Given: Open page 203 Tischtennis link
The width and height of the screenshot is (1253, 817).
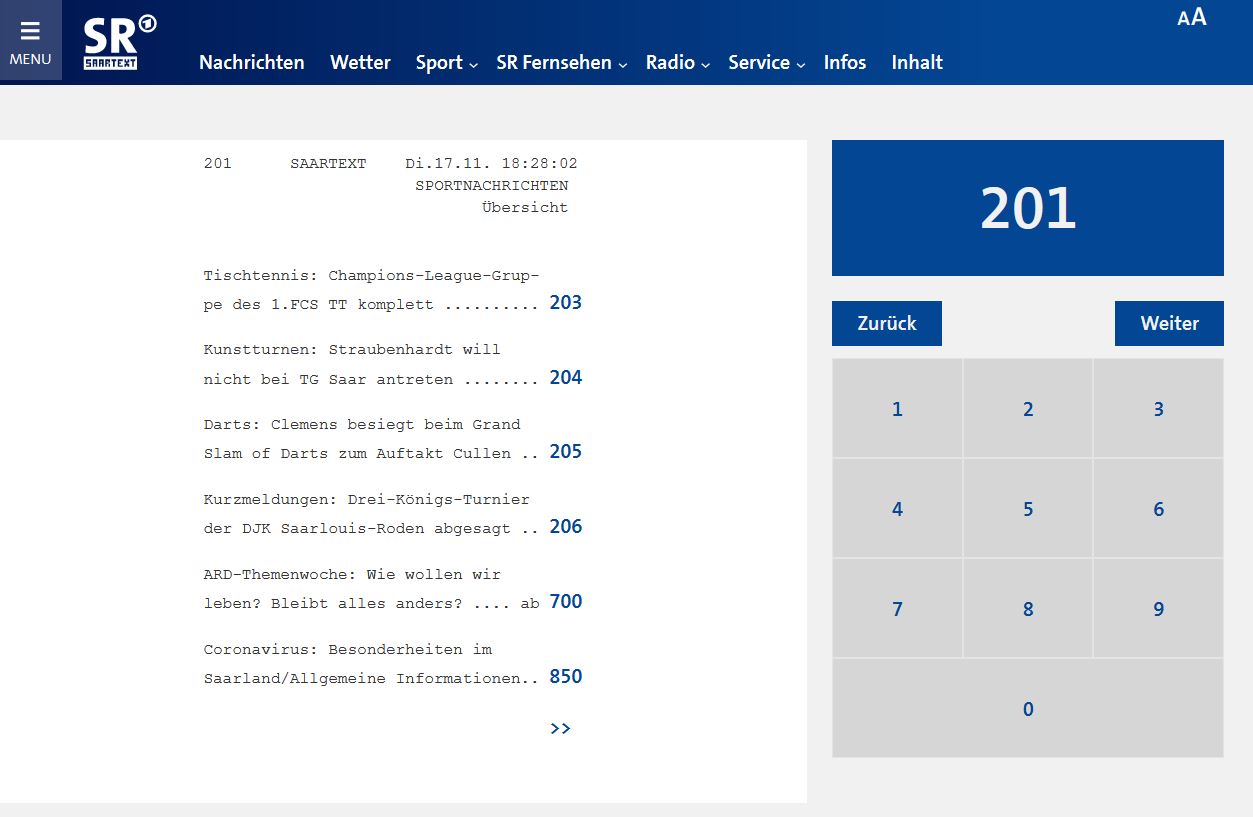Looking at the screenshot, I should 565,303.
